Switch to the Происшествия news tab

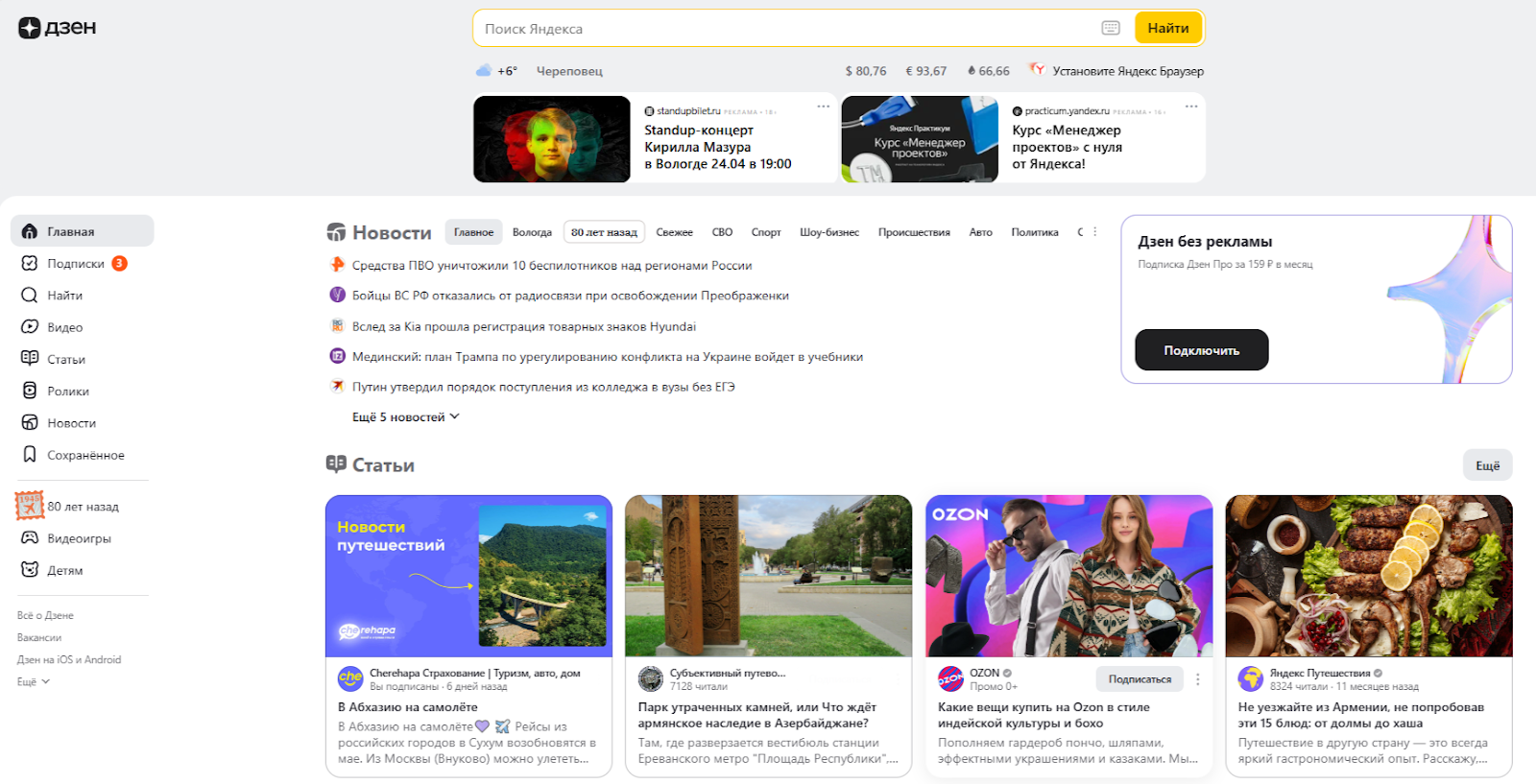[x=914, y=232]
